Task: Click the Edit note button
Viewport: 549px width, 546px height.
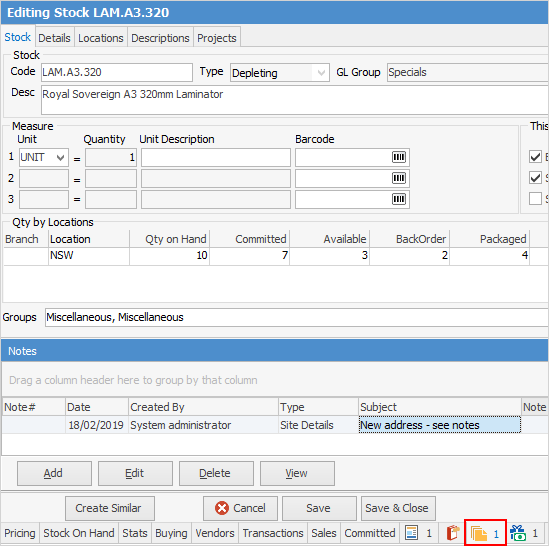Action: (x=135, y=474)
